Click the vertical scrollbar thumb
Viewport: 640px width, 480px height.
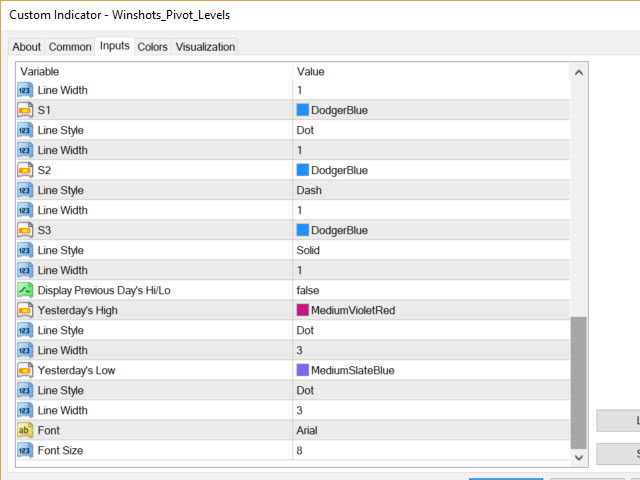point(578,383)
